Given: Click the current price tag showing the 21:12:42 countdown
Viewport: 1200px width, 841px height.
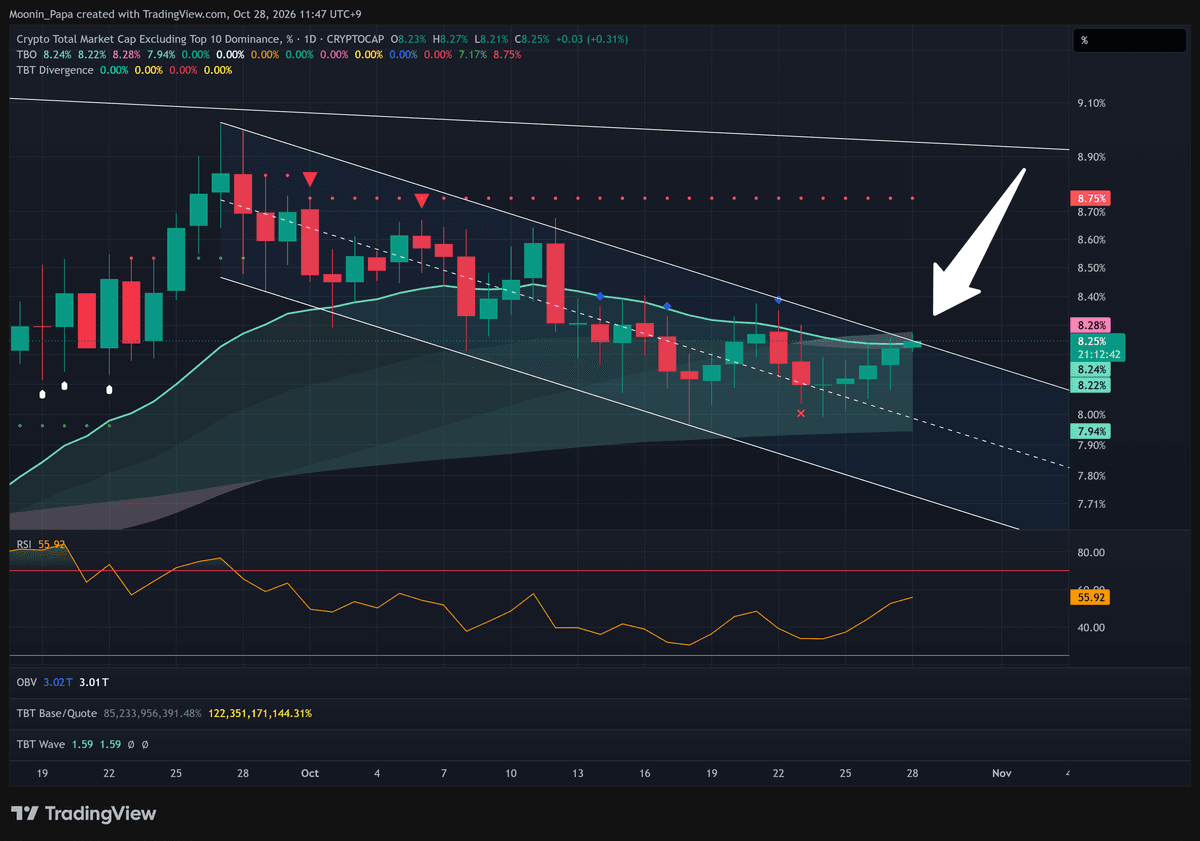Looking at the screenshot, I should [1097, 347].
